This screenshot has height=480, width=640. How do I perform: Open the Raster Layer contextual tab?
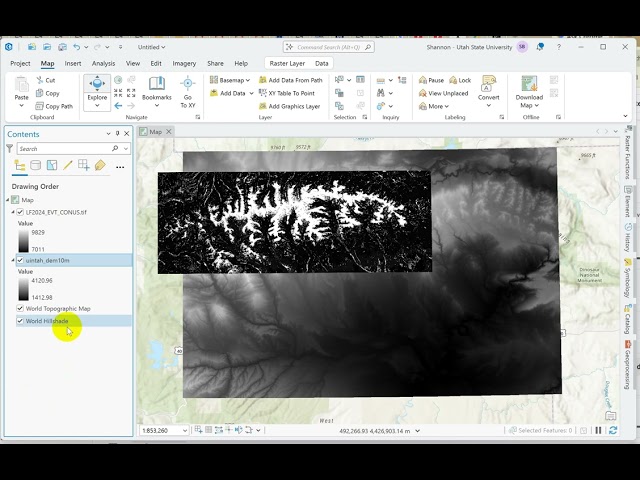tap(287, 63)
